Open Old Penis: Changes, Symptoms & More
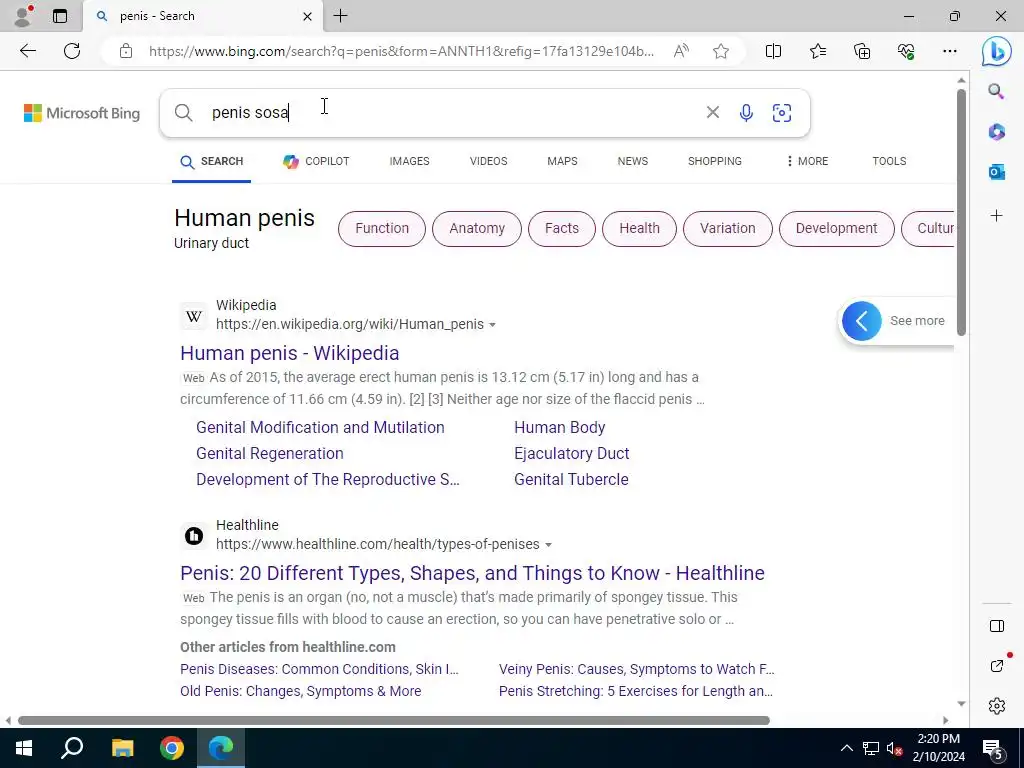 point(300,691)
